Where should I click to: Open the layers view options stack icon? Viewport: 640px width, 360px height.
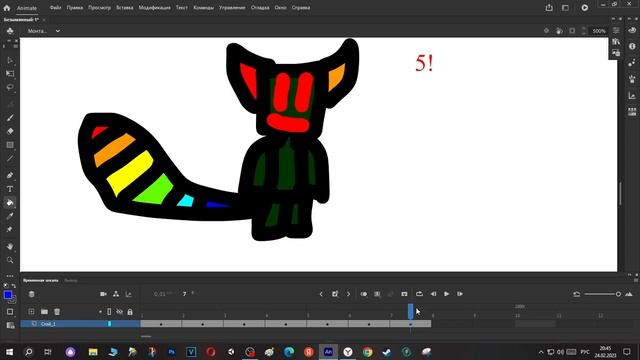click(31, 294)
